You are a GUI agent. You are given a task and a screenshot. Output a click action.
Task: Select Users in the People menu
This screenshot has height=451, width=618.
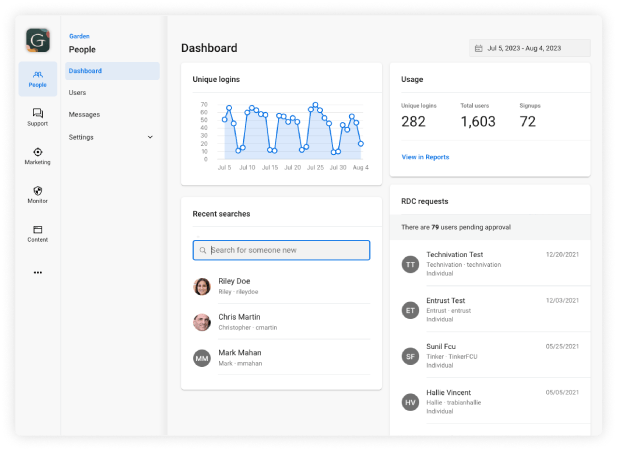[77, 92]
